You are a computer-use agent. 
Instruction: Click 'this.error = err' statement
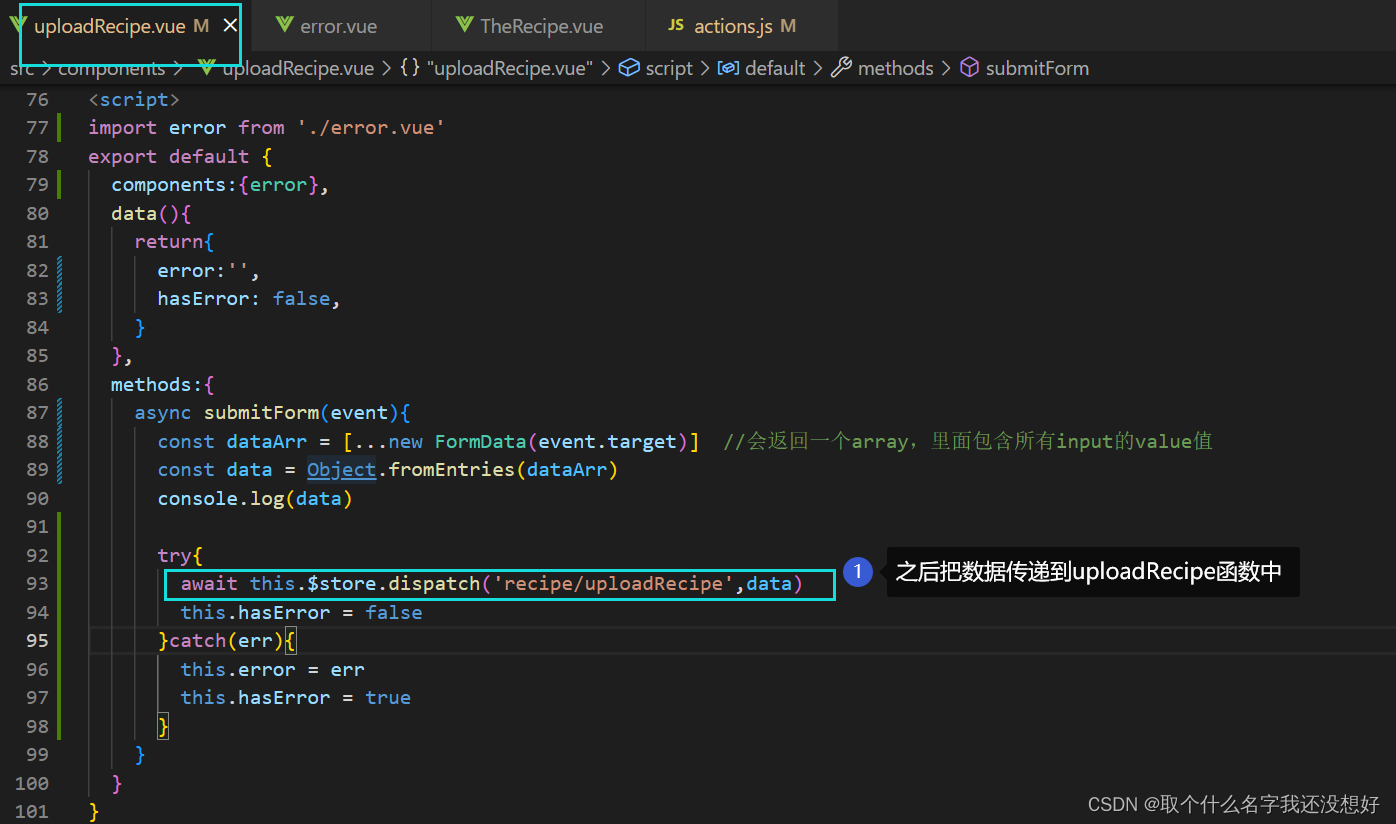coord(272,669)
